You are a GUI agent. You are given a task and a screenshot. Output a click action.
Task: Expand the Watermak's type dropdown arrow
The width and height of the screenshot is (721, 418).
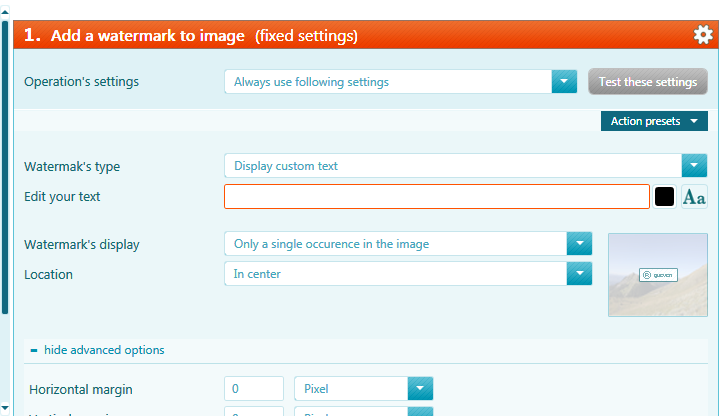point(694,166)
